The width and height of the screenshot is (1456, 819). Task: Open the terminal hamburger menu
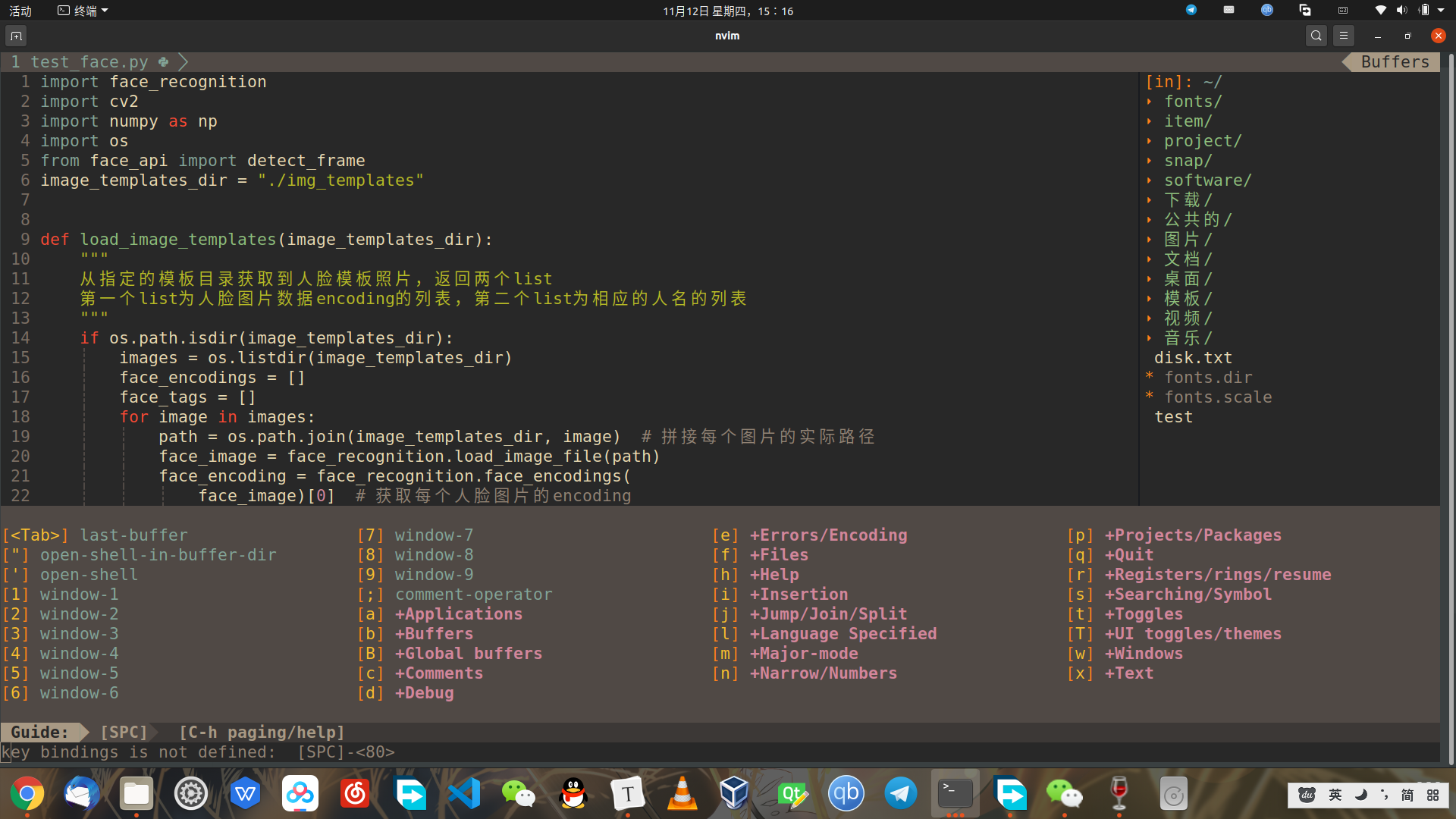(1343, 36)
